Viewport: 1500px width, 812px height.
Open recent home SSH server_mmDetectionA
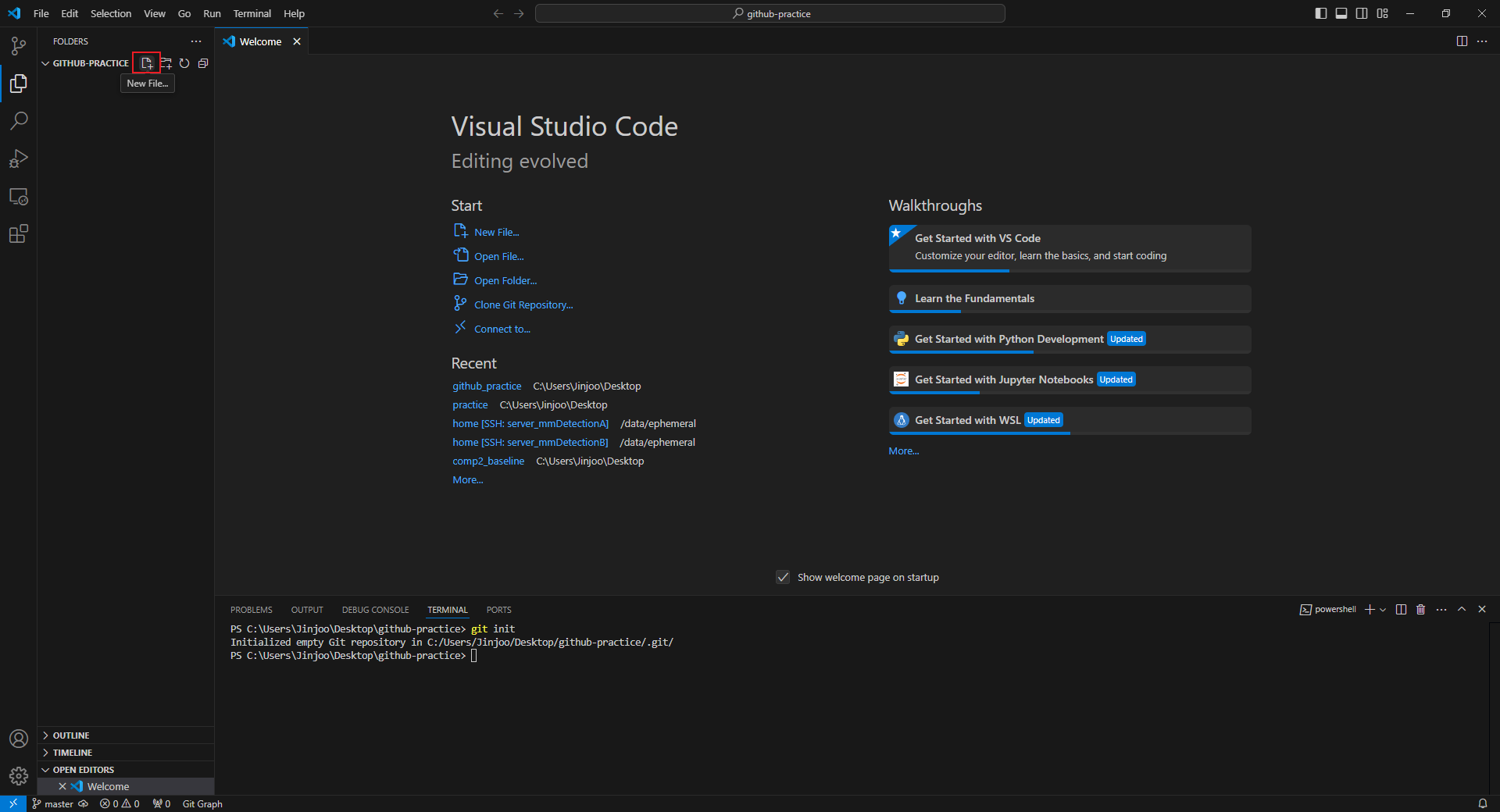530,423
